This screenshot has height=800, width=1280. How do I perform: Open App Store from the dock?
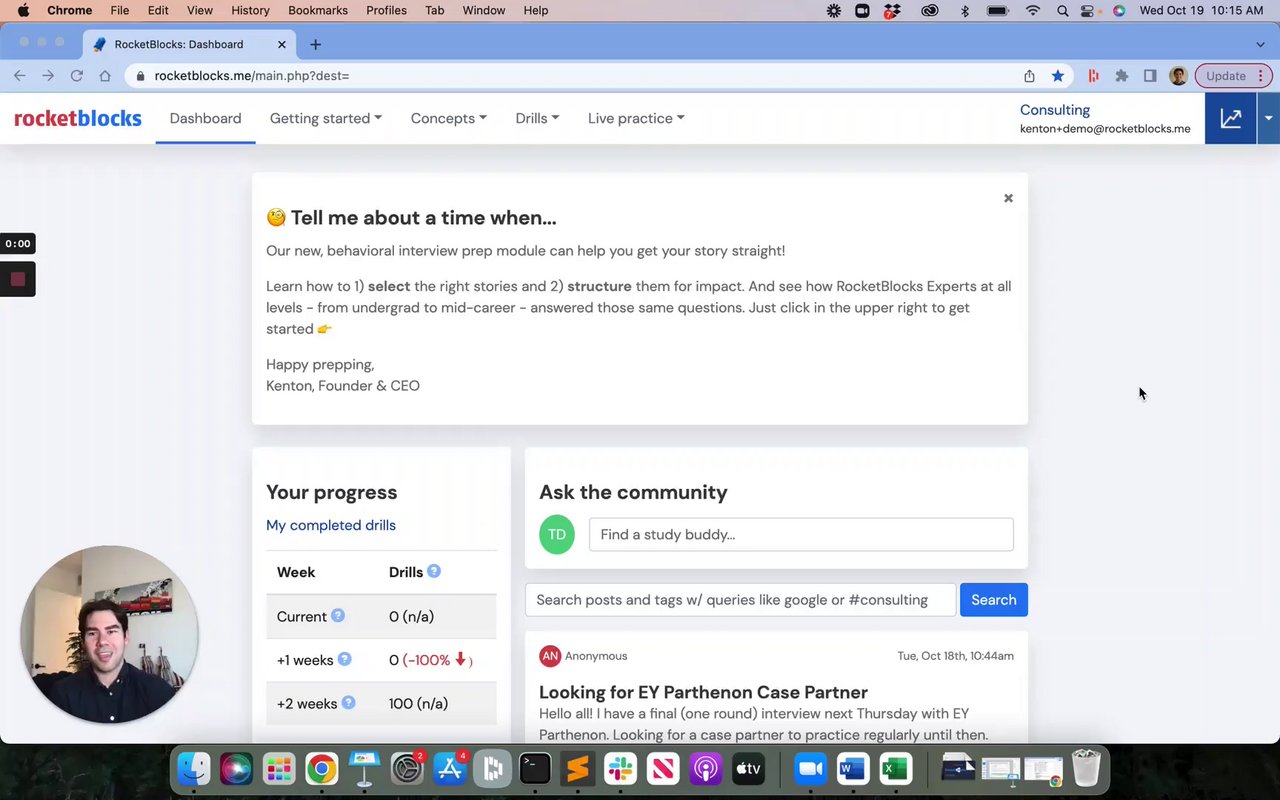(449, 769)
